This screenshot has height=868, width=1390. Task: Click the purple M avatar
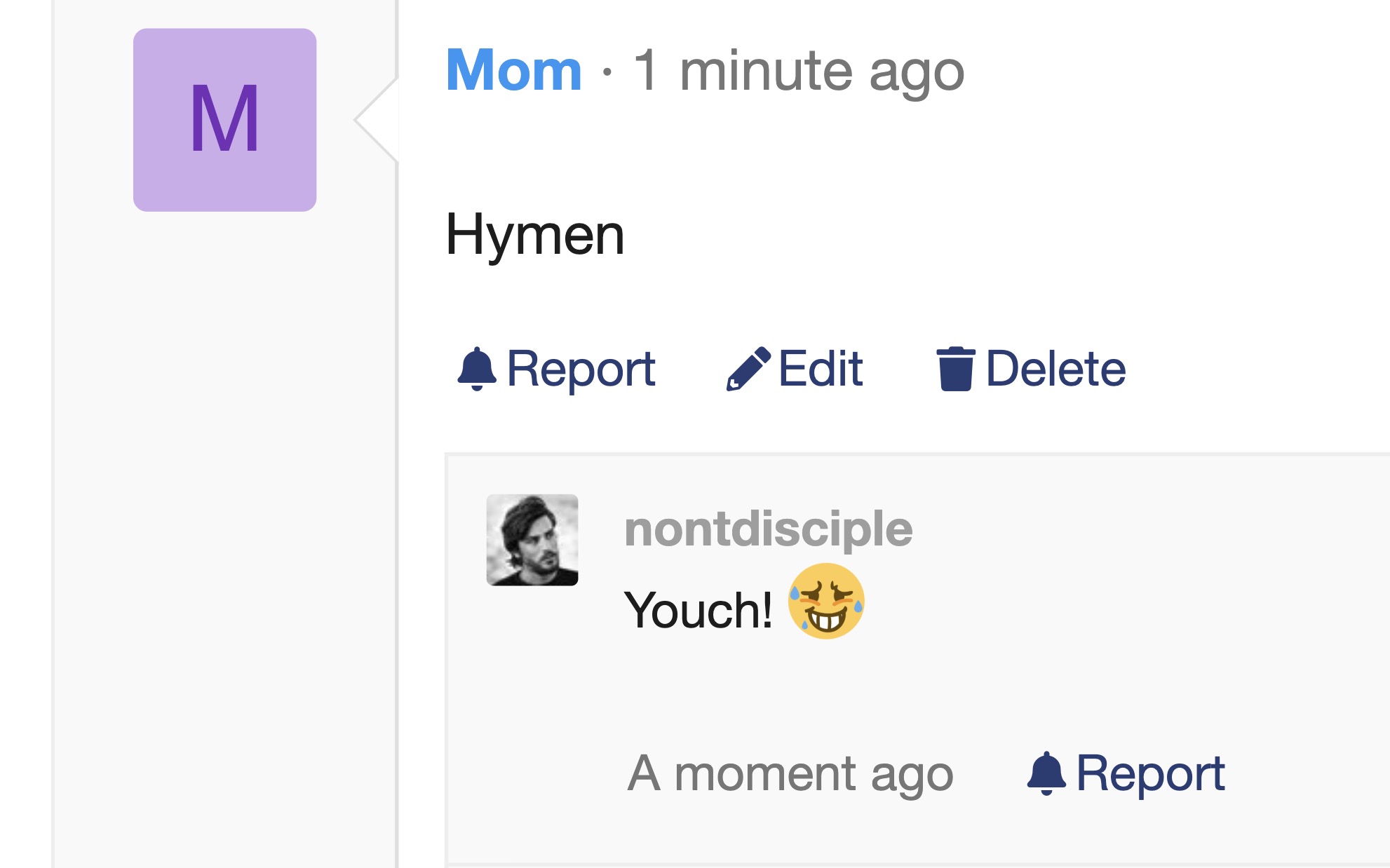224,120
